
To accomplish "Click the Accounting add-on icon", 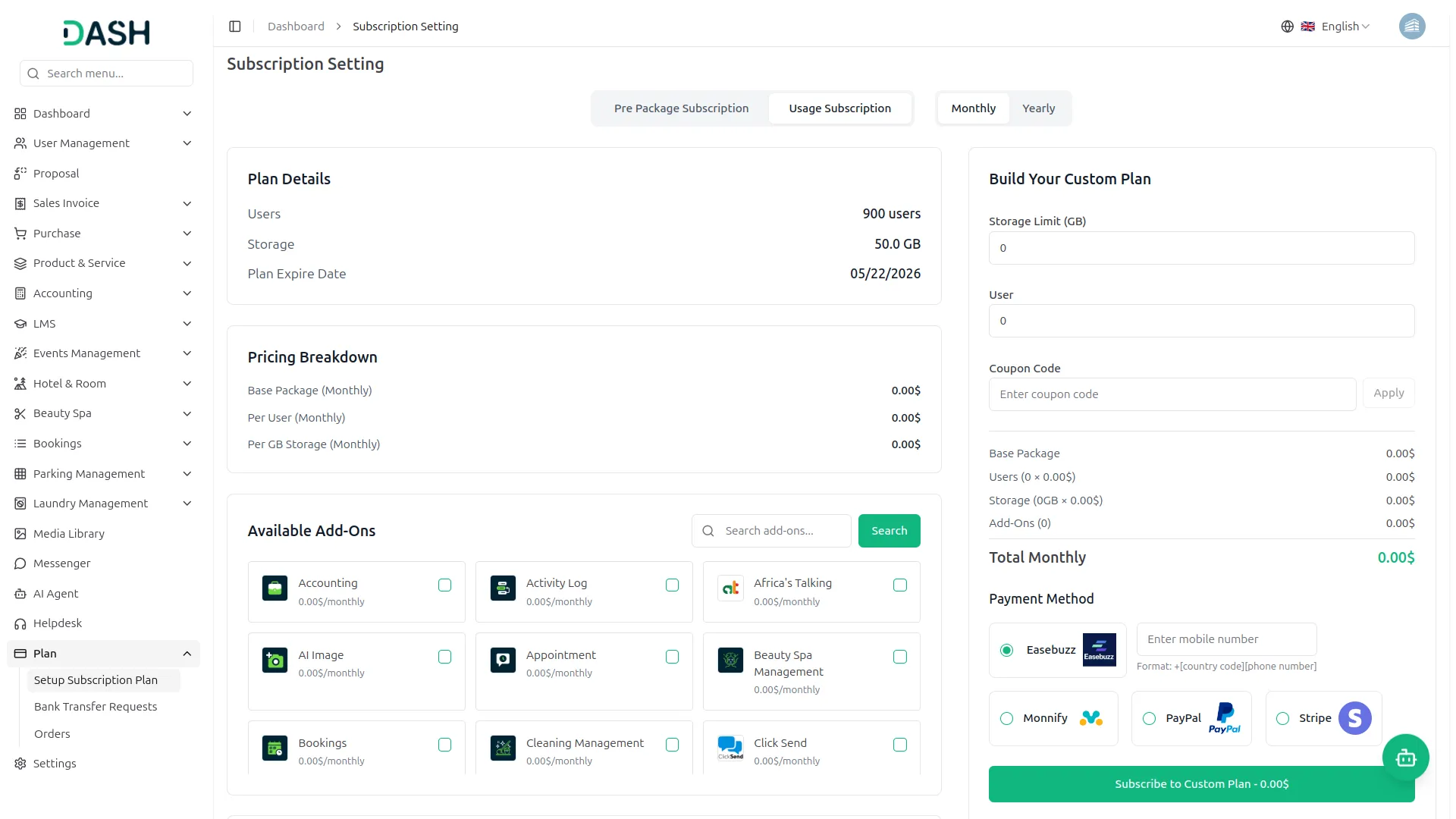I will click(x=275, y=588).
